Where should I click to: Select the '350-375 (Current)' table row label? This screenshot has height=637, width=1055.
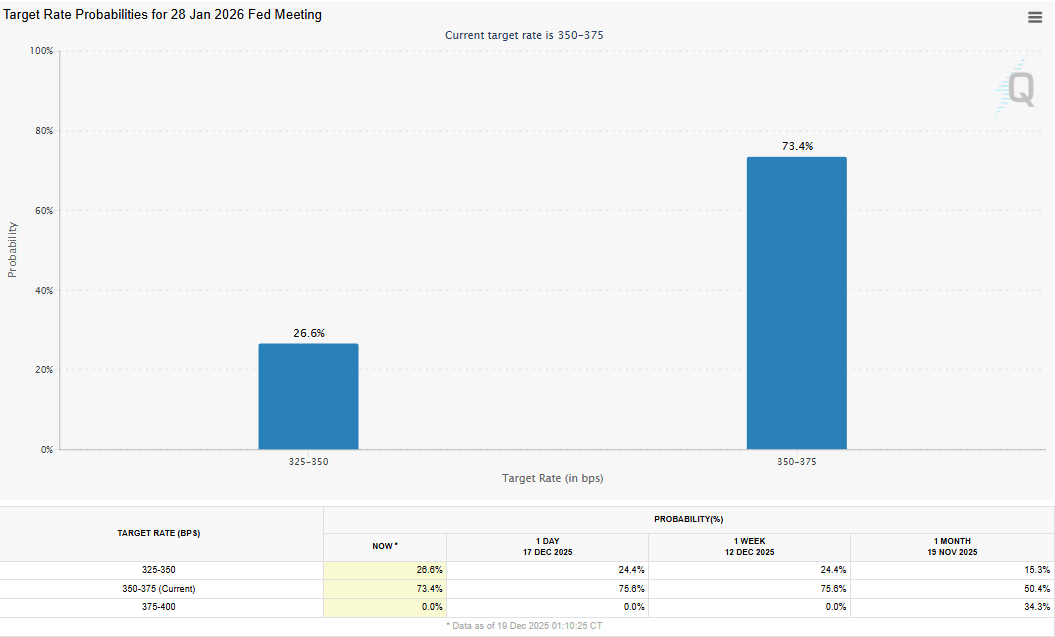[x=161, y=589]
